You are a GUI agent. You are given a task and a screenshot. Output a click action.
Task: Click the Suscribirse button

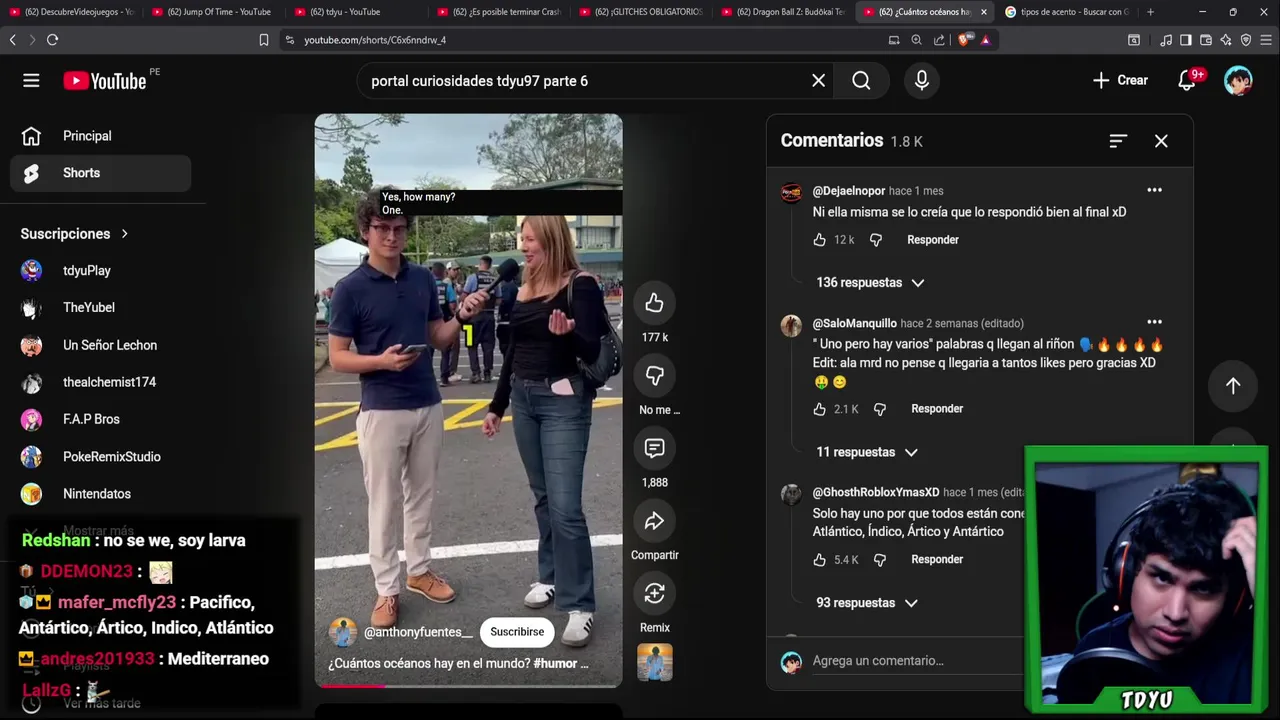[x=517, y=632]
